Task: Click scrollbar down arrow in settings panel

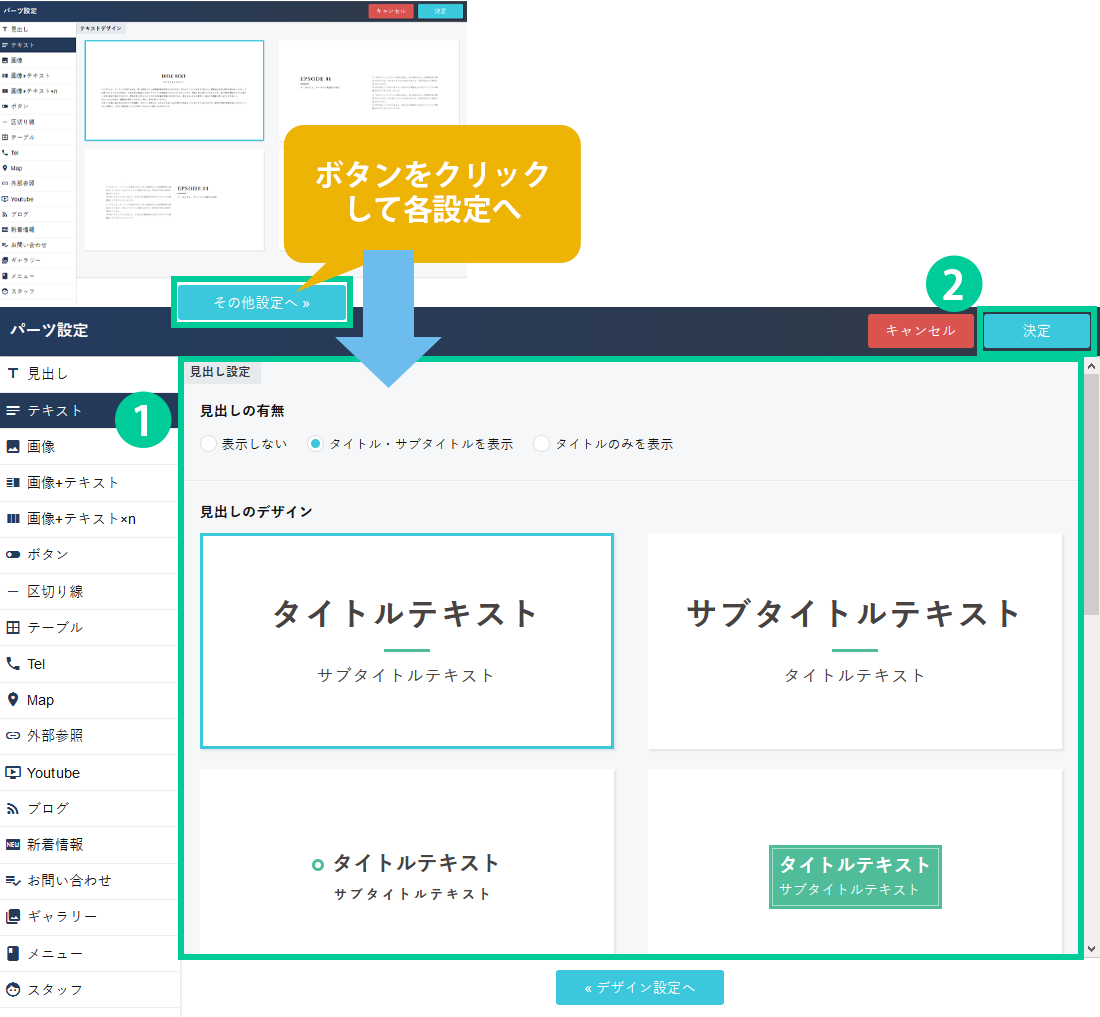Action: (1091, 948)
